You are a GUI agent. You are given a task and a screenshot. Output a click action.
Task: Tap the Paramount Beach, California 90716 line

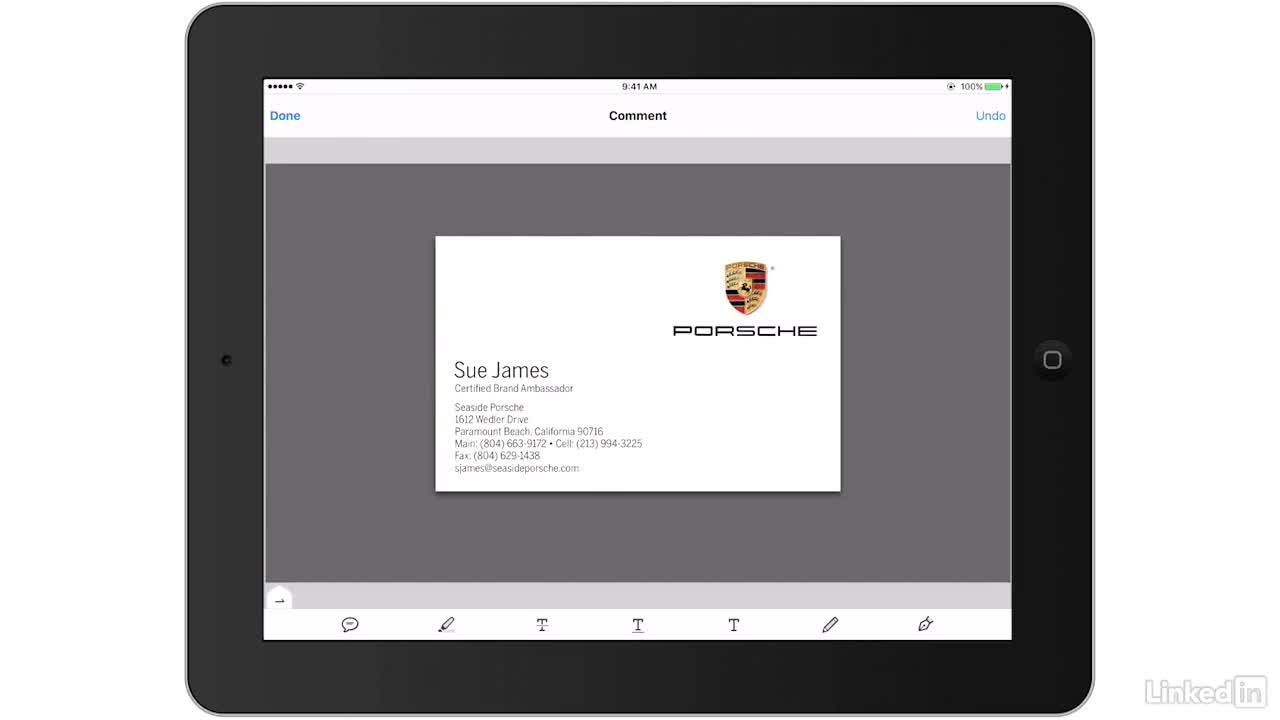tap(529, 432)
